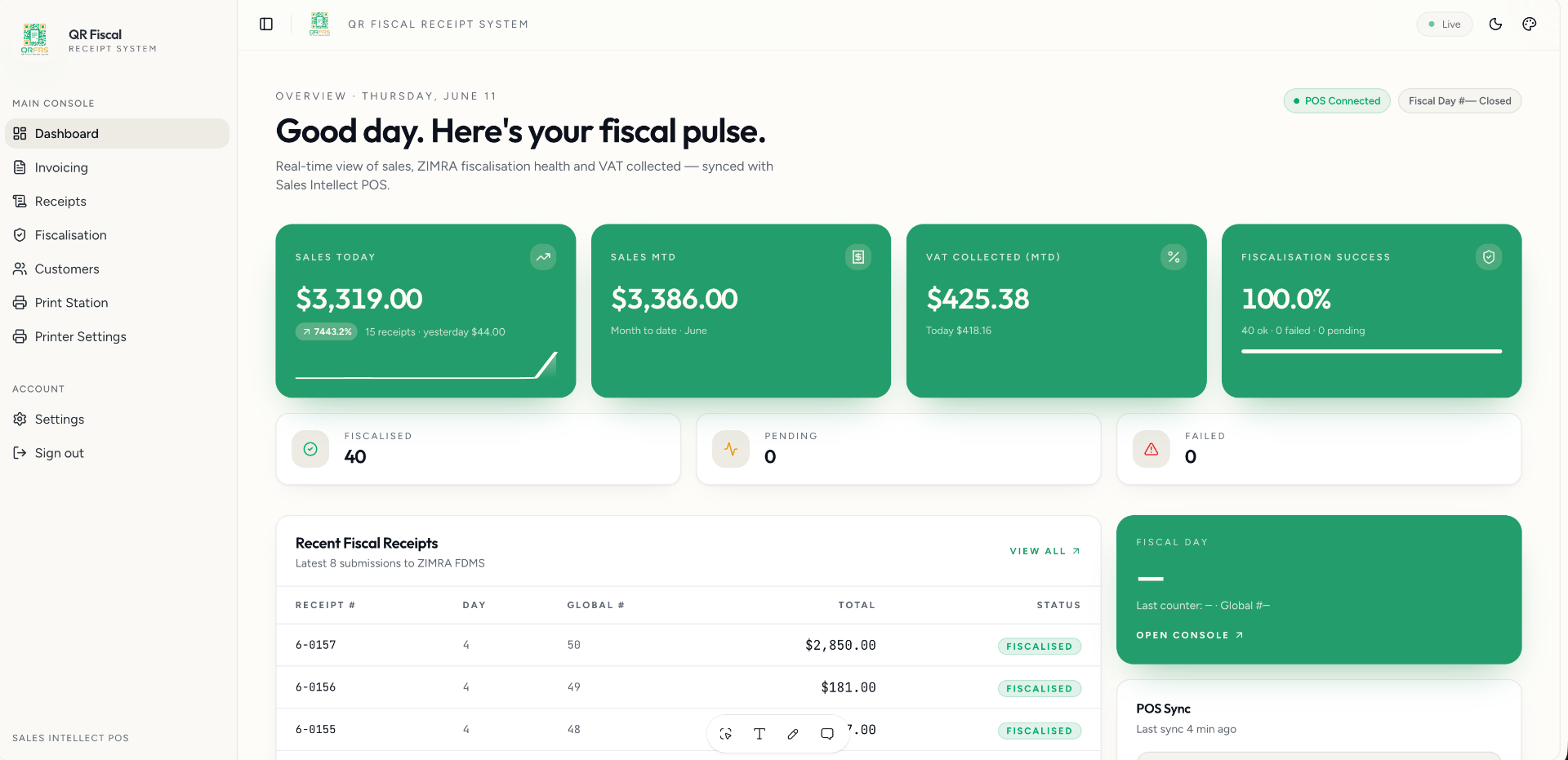Click the POS Connected badge
The image size is (1568, 760).
1337,101
